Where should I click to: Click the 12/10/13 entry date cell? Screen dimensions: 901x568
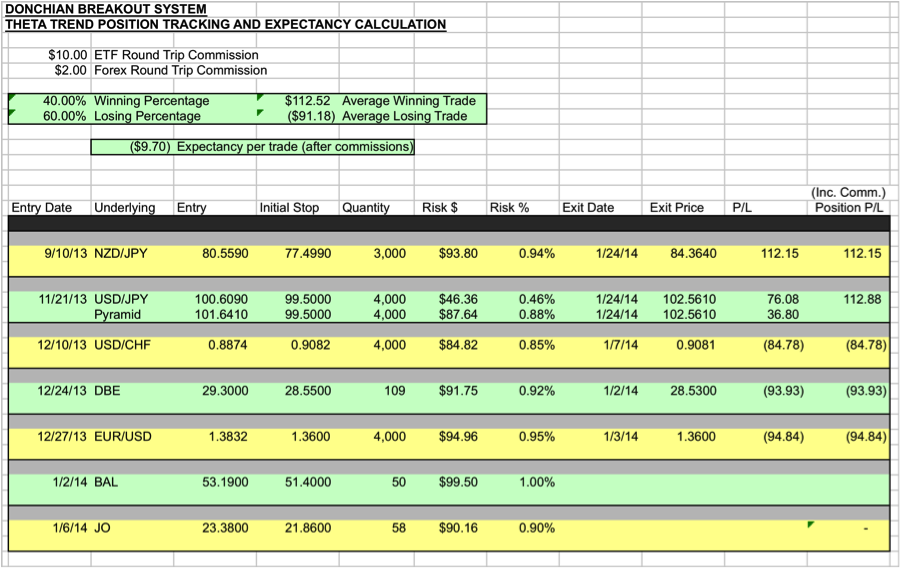[x=62, y=345]
